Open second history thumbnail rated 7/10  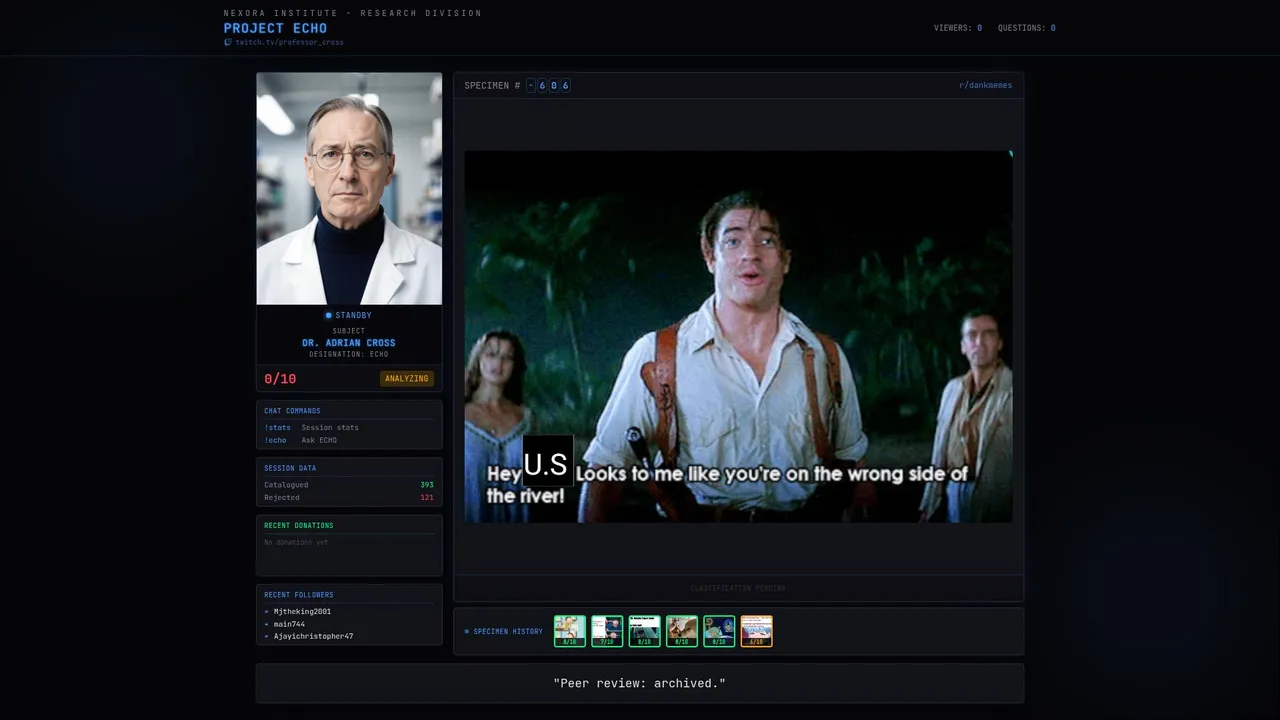point(607,631)
